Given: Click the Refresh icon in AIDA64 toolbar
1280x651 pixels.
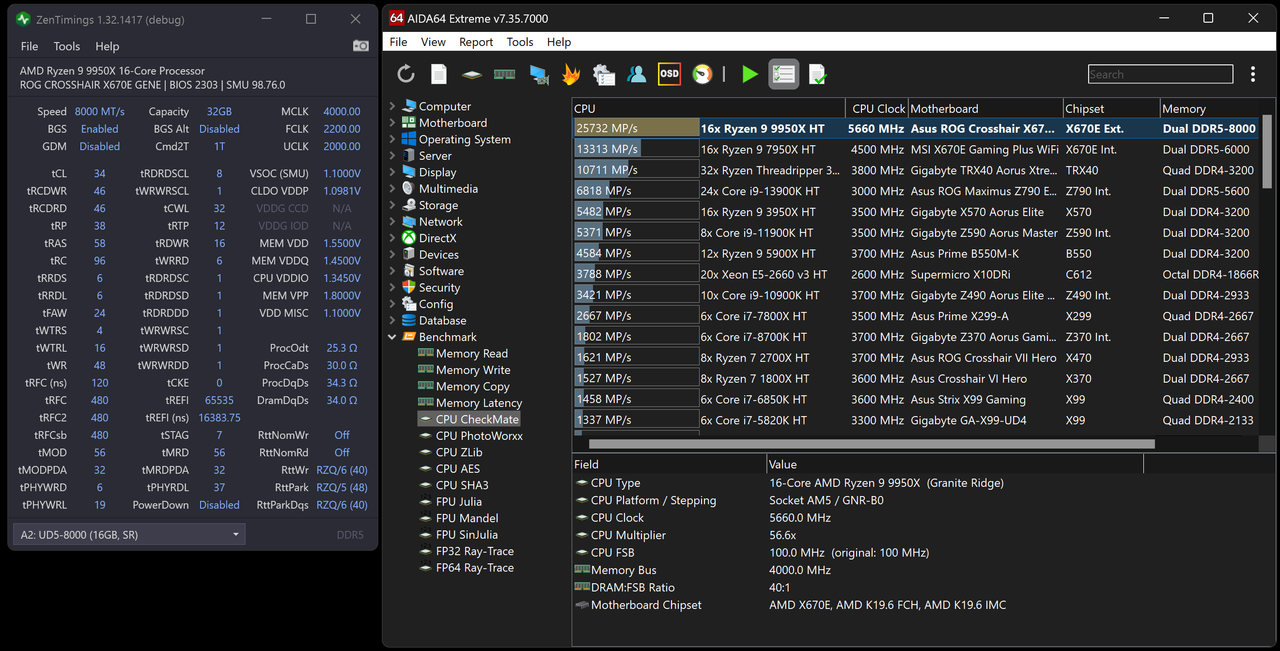Looking at the screenshot, I should (406, 74).
